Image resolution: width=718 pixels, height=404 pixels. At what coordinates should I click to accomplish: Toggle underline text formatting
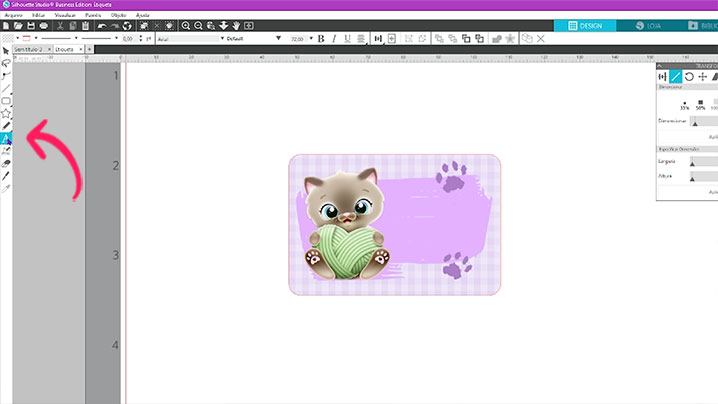tap(346, 38)
